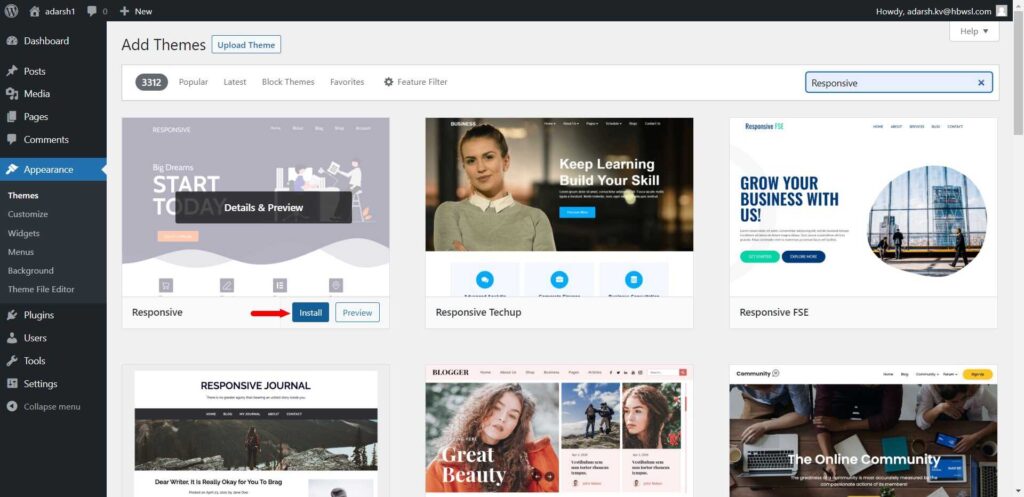Open Widgets under Appearance

(24, 233)
